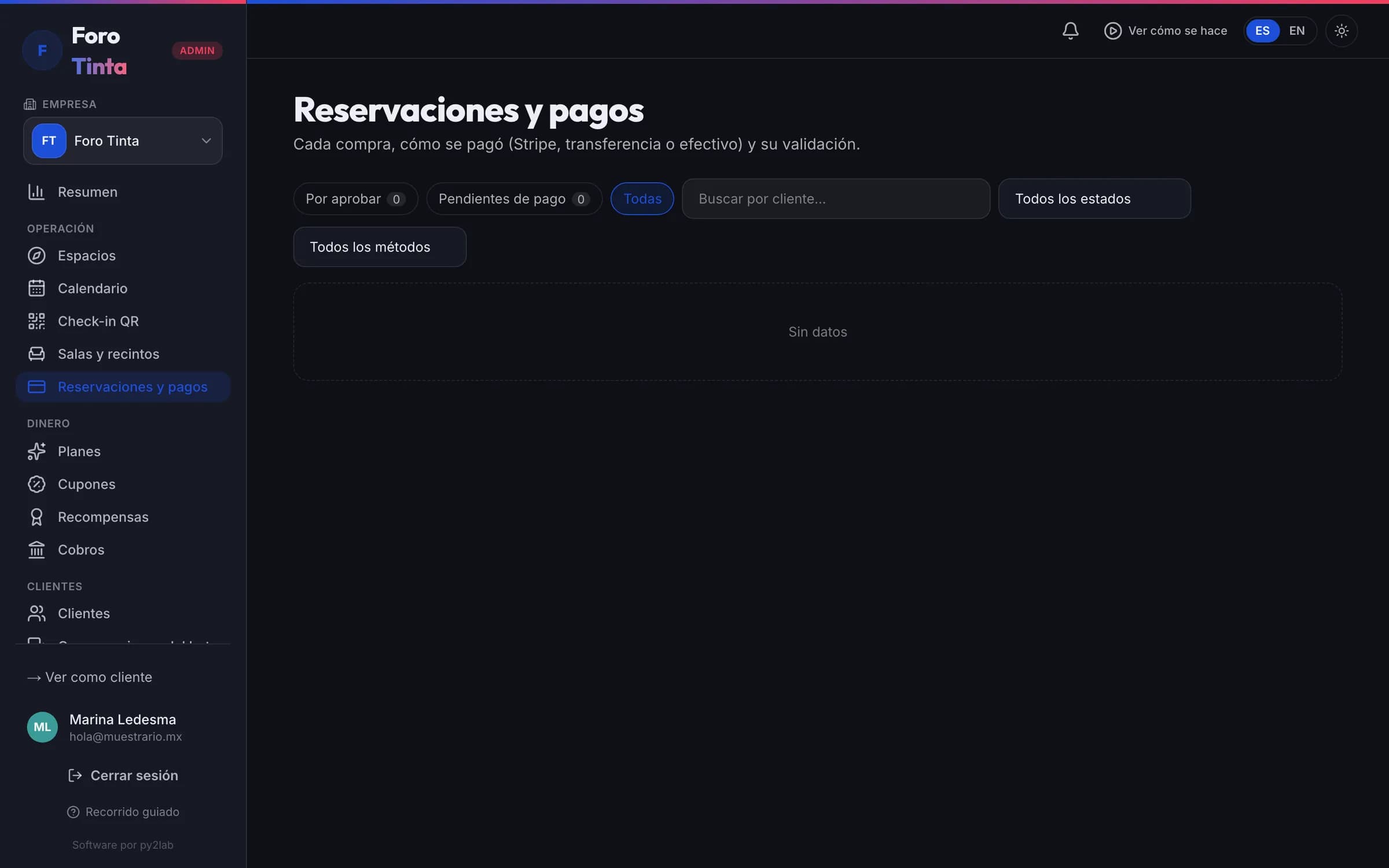Click the Resumen bar chart icon
This screenshot has height=868, width=1389.
36,192
